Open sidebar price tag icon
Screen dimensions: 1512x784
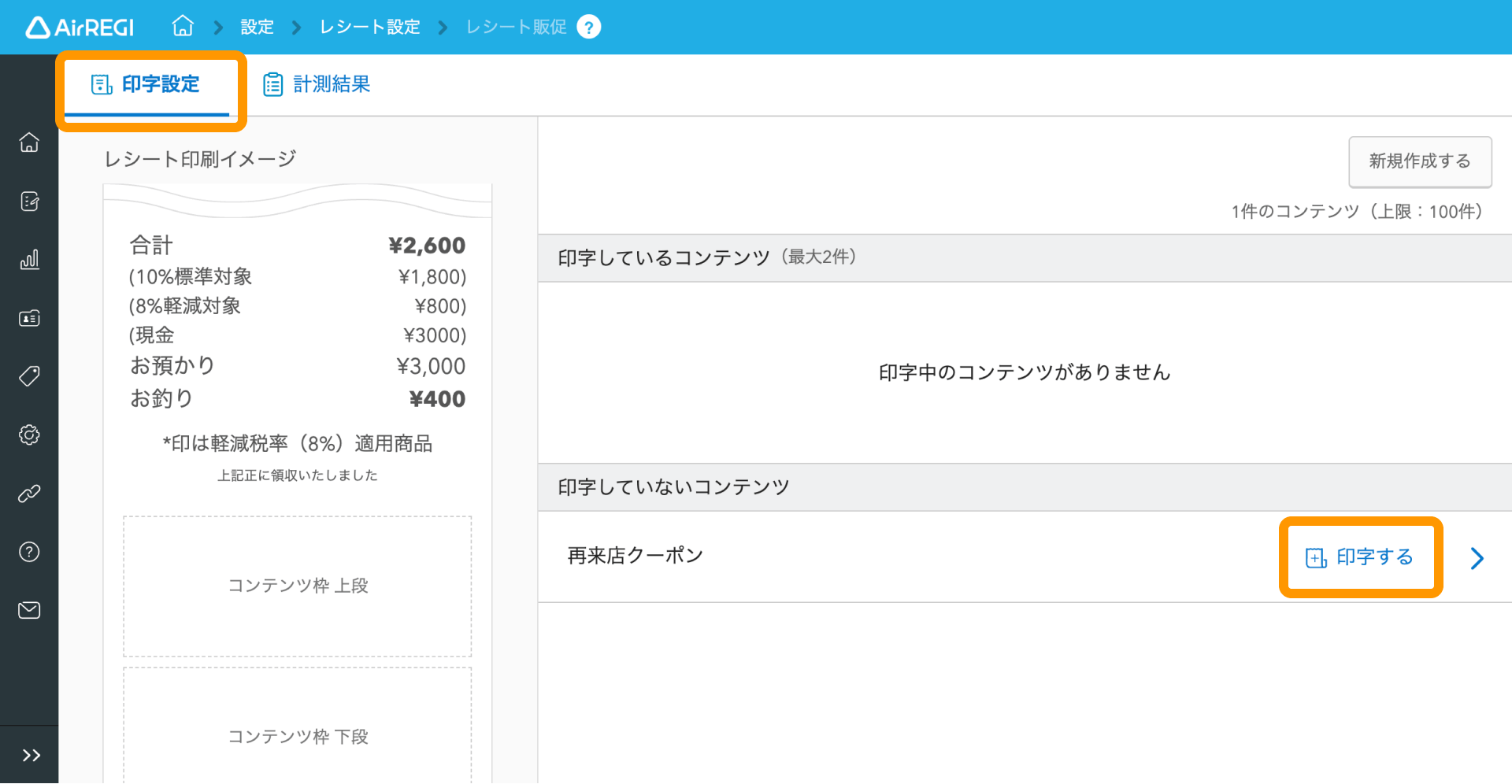tap(29, 376)
